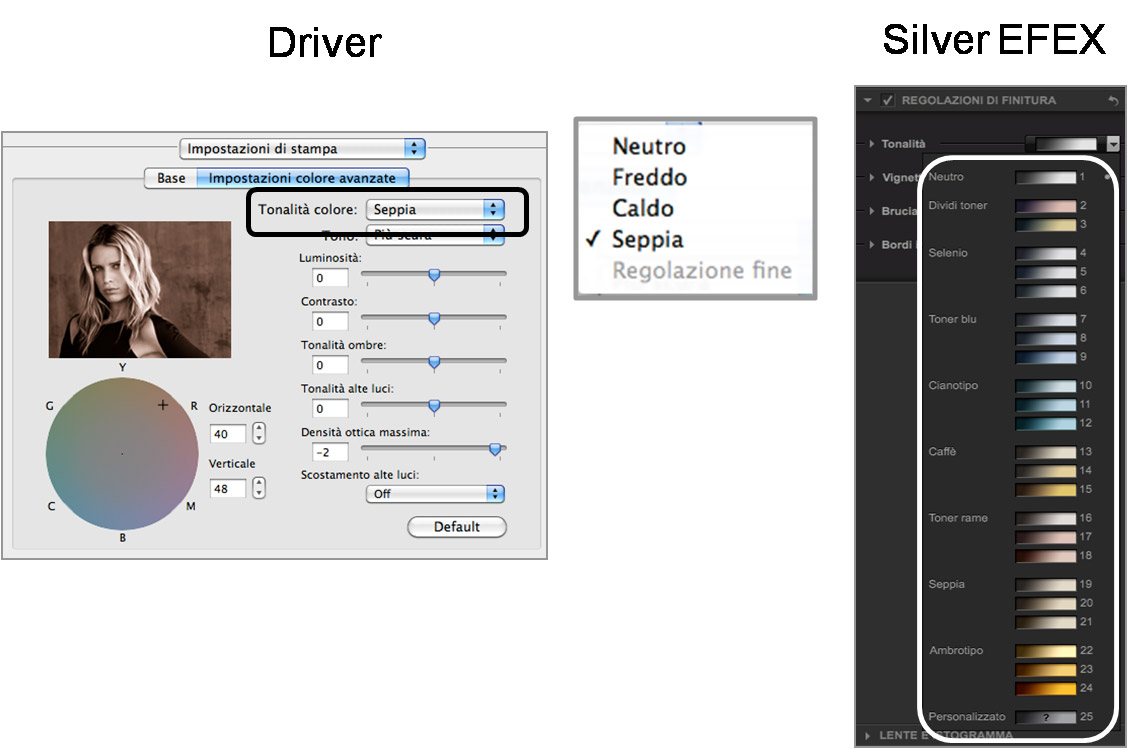Expand the Brucia section triangle
The width and height of the screenshot is (1131, 749).
[872, 211]
